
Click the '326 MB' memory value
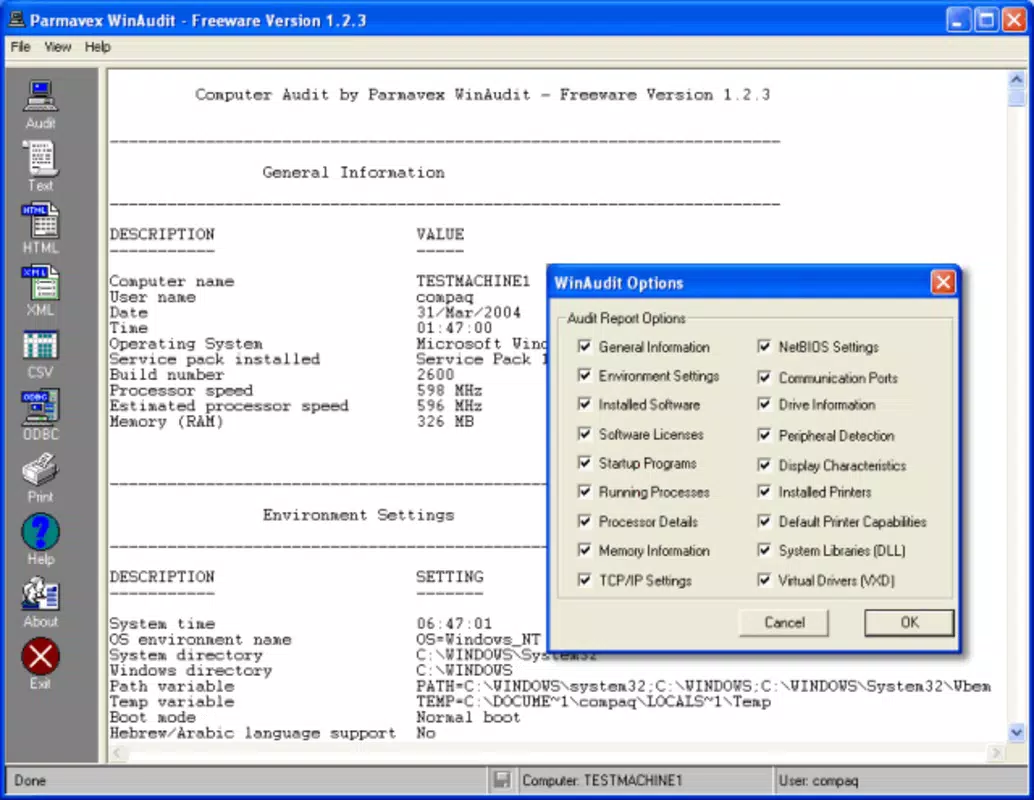445,421
